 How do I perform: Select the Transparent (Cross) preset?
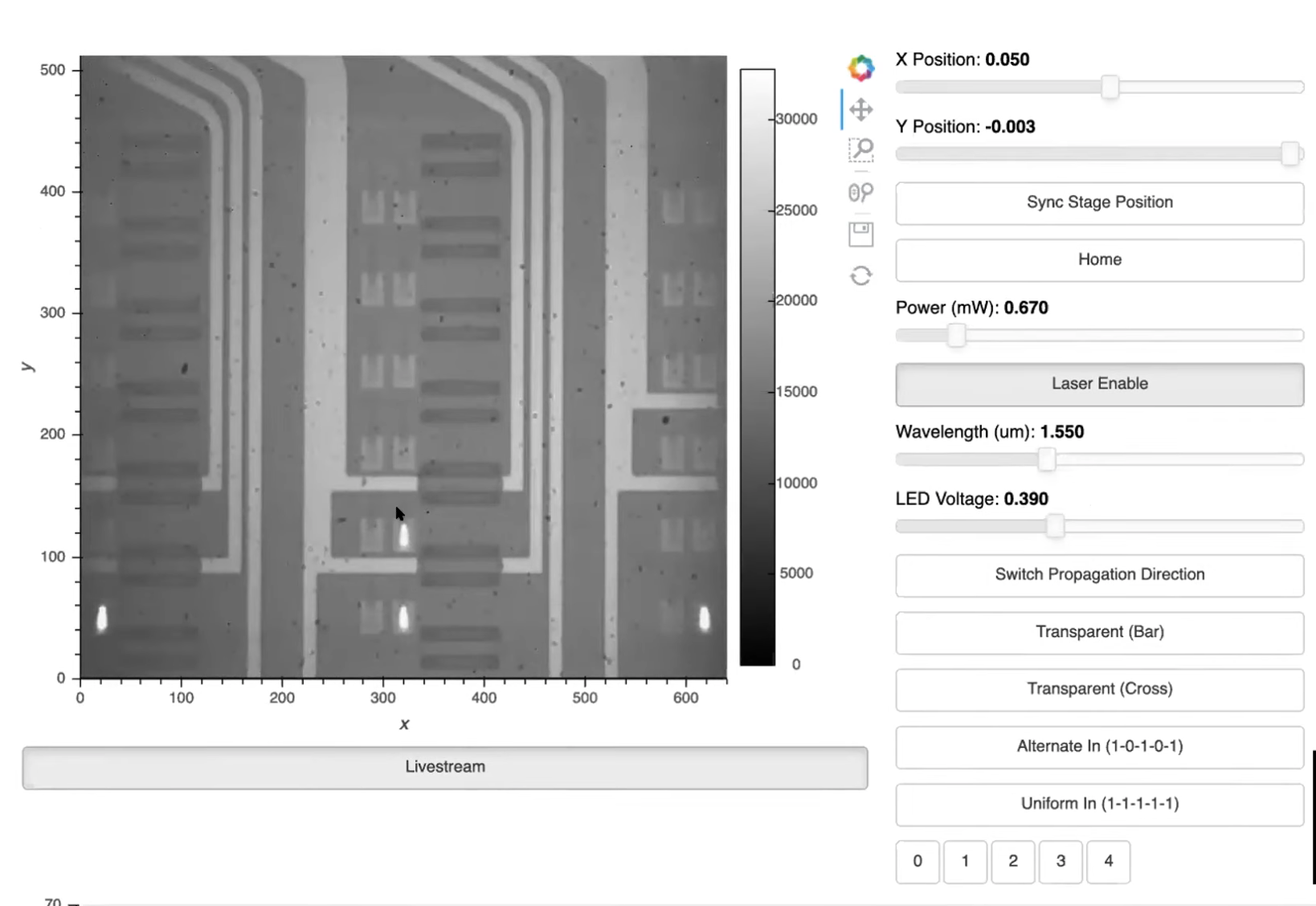tap(1099, 689)
